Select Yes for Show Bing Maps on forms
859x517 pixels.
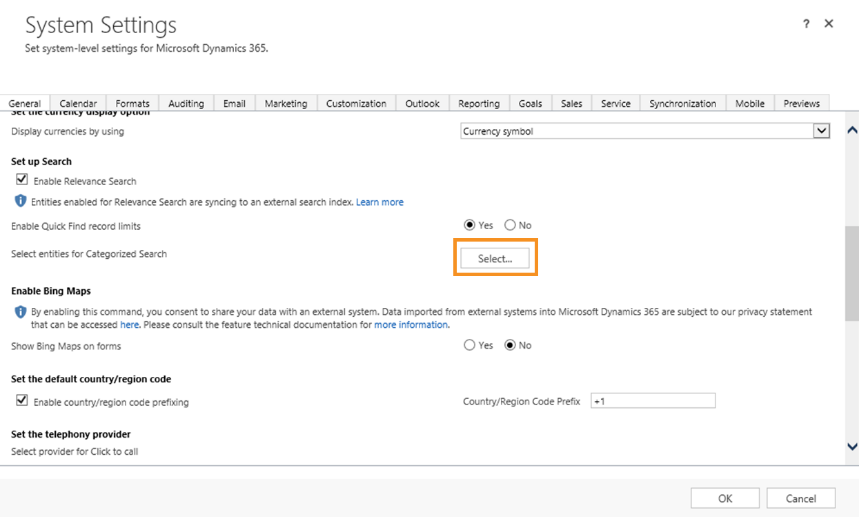coord(470,346)
